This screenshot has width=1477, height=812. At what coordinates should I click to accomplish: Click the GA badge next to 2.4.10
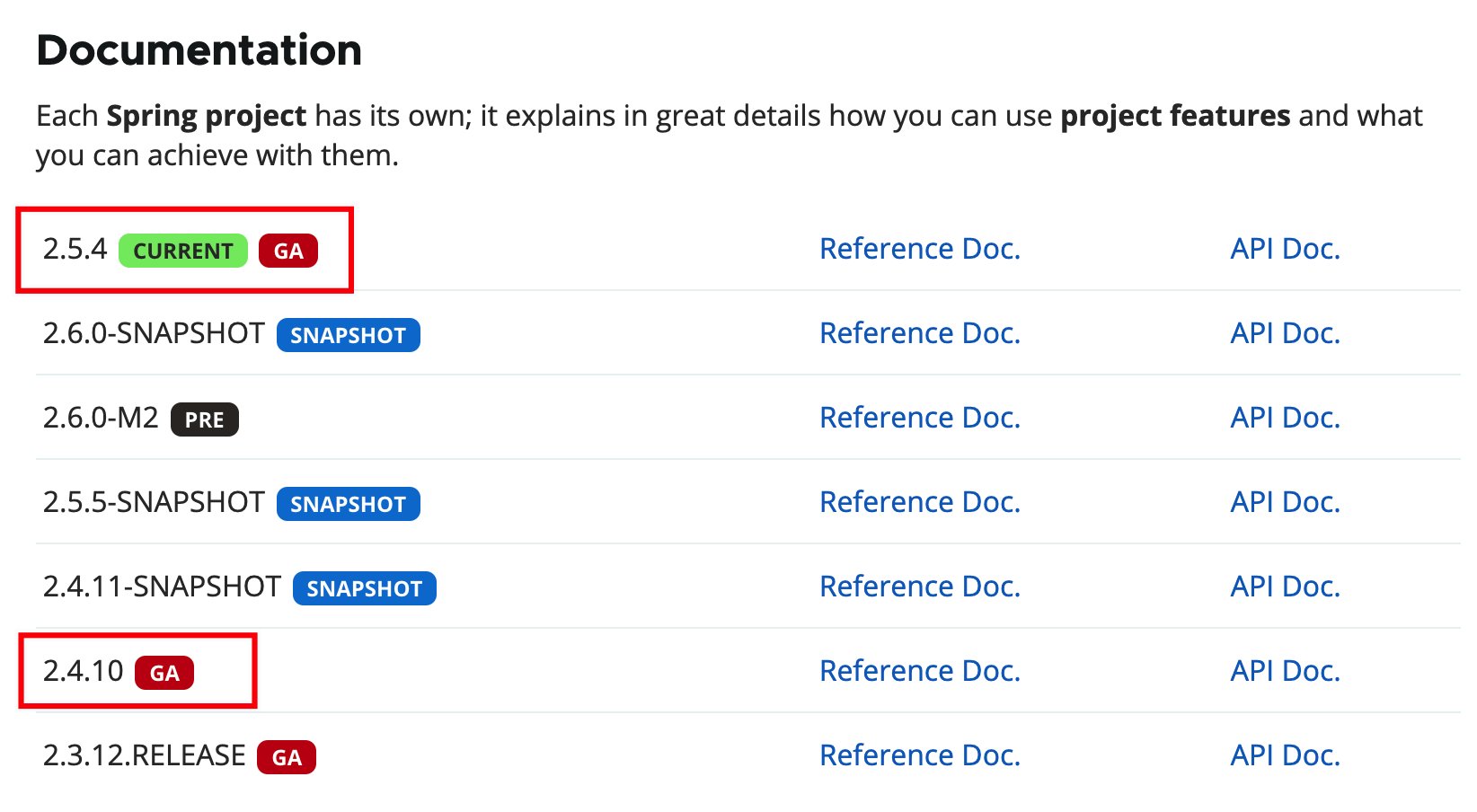[164, 673]
